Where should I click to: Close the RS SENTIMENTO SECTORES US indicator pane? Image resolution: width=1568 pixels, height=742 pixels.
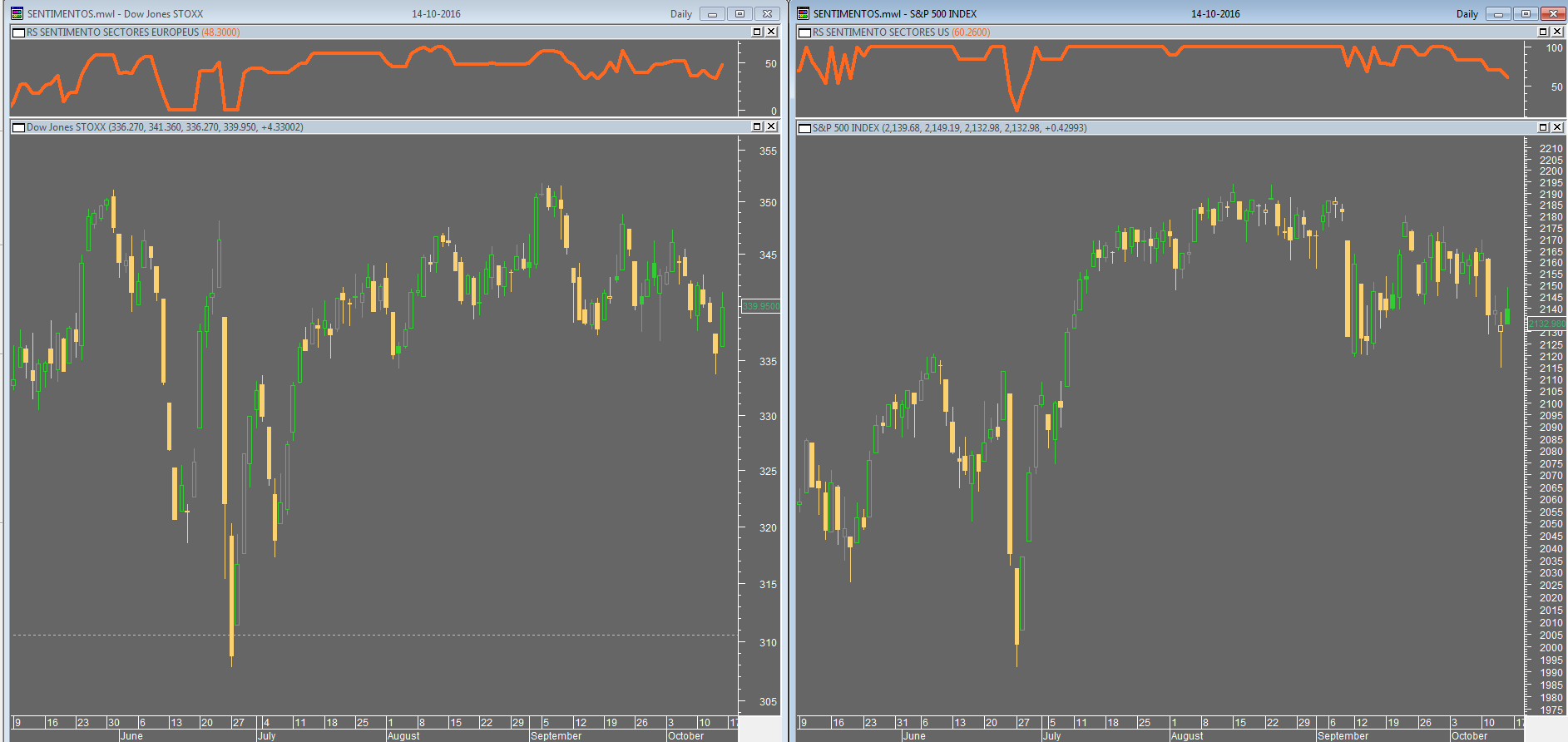coord(1557,32)
